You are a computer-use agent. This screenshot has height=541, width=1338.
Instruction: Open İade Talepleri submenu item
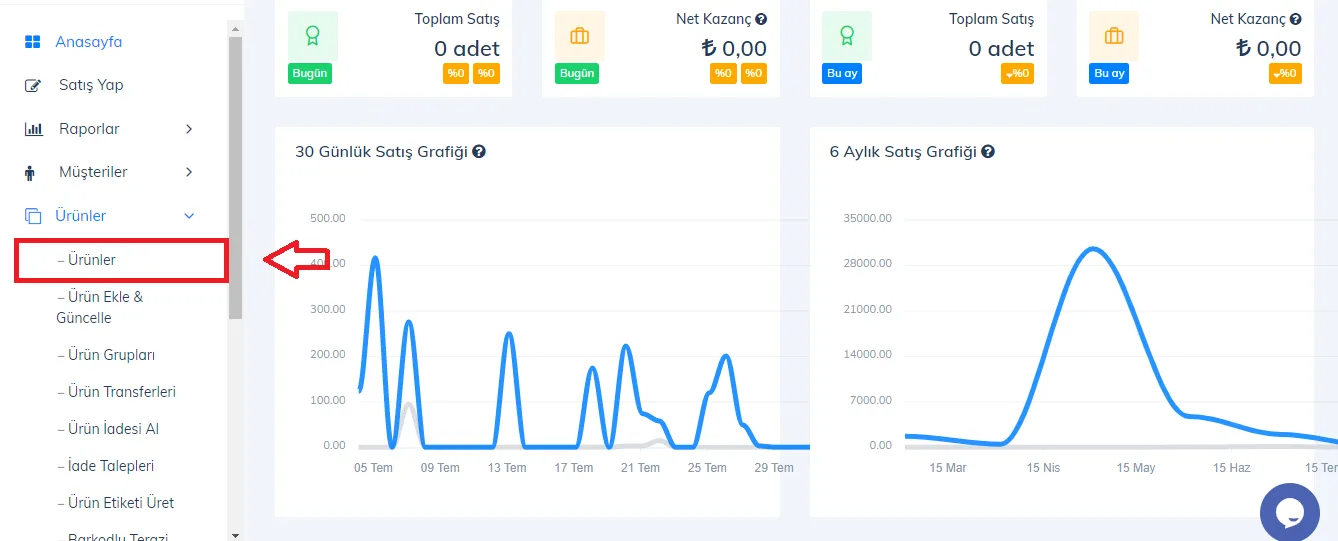click(x=105, y=466)
